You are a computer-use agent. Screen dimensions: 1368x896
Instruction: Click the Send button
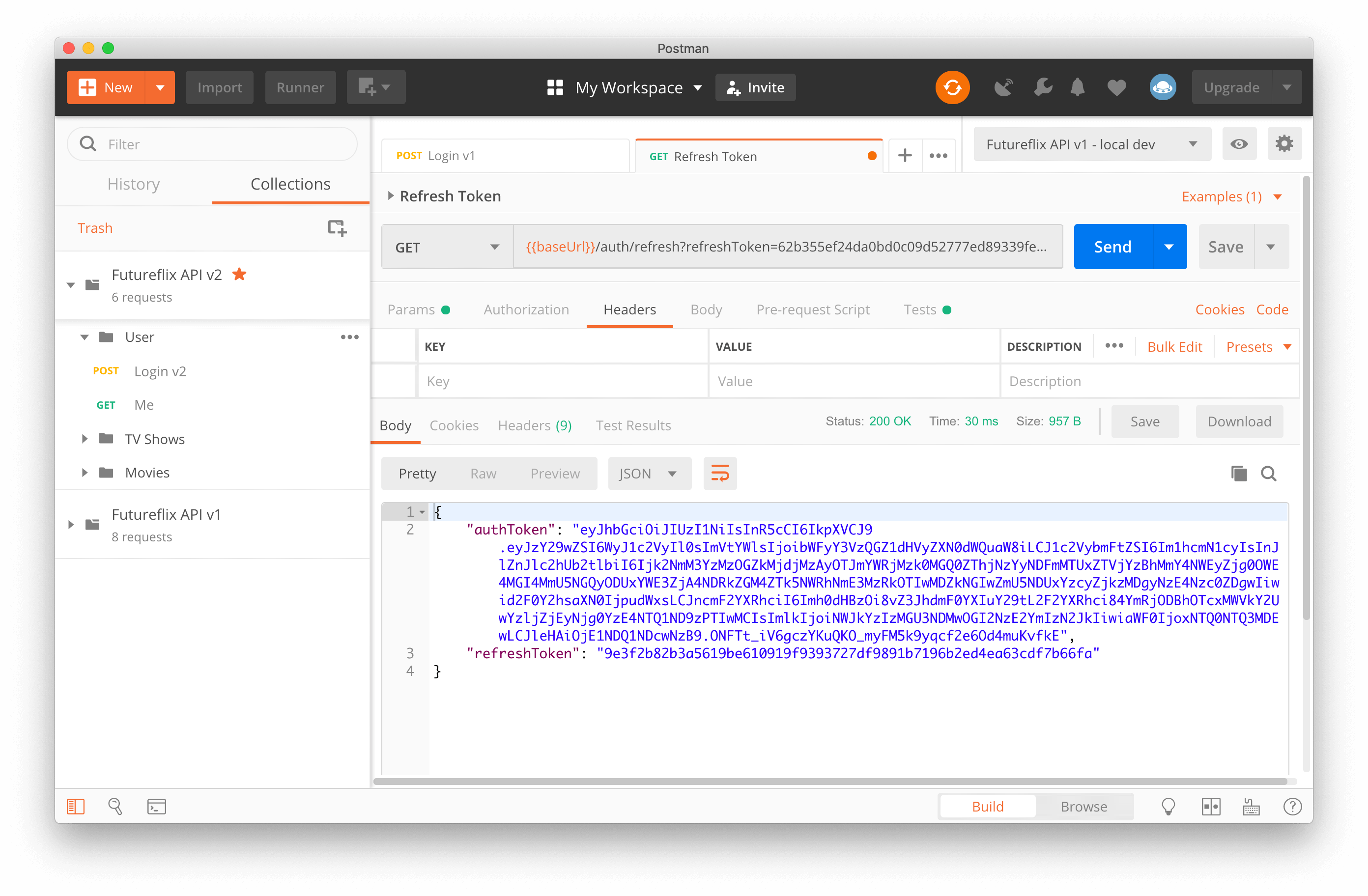tap(1113, 246)
